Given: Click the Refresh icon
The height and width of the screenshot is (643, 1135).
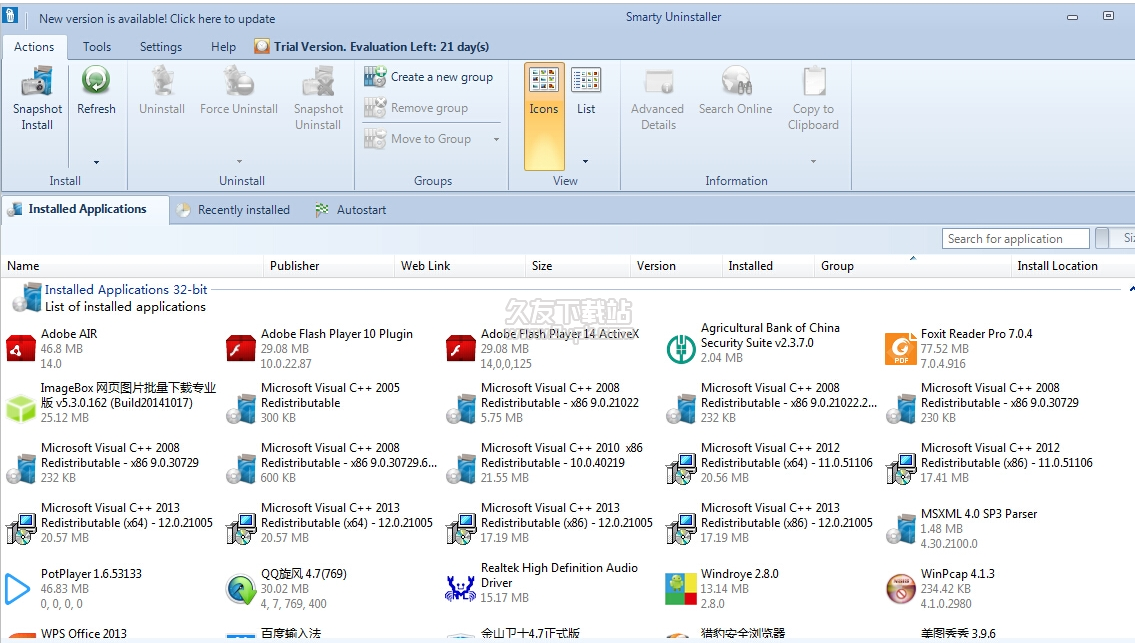Looking at the screenshot, I should [96, 81].
